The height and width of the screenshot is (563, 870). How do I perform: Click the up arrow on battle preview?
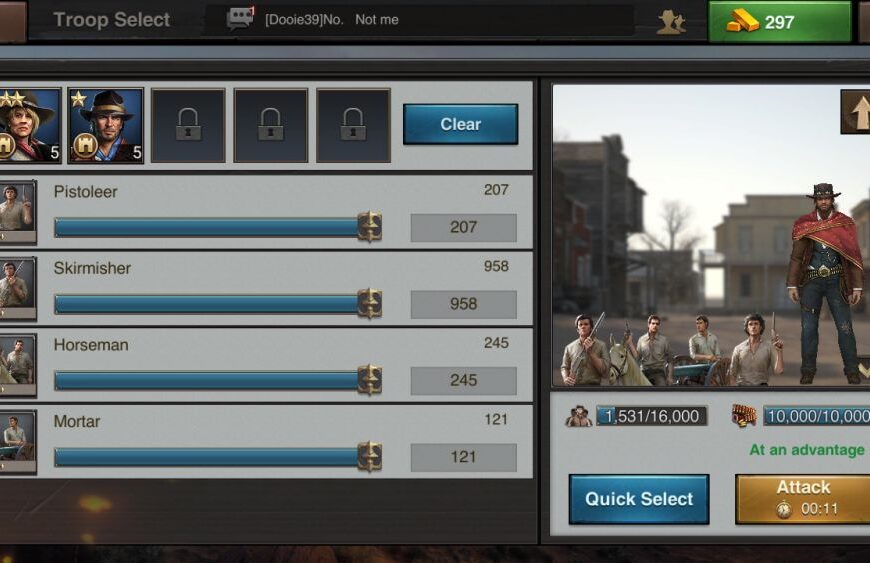[856, 111]
